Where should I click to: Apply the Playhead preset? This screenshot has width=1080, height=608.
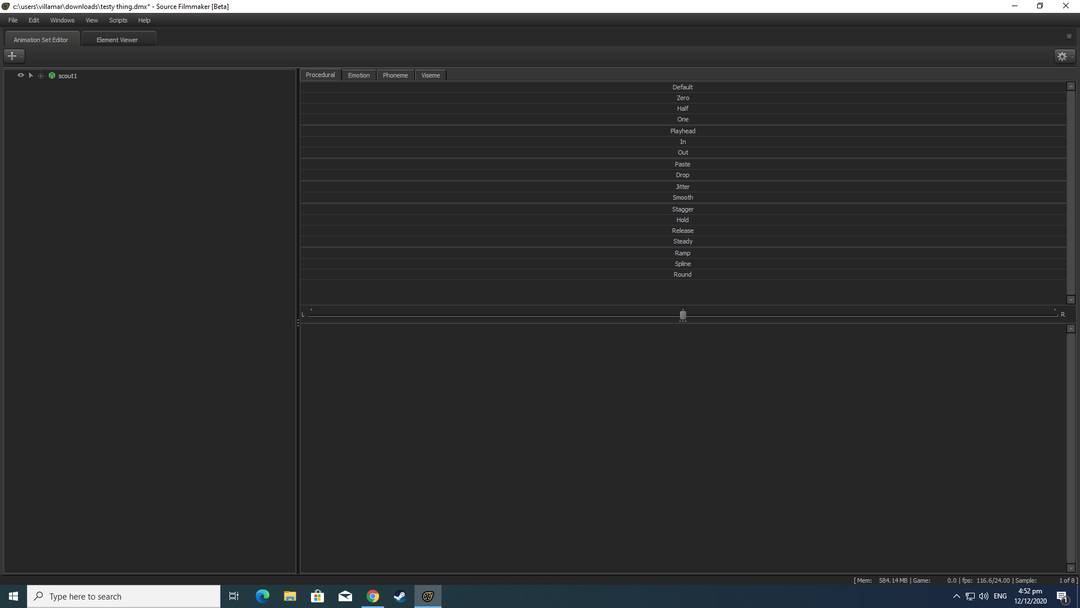(x=683, y=130)
